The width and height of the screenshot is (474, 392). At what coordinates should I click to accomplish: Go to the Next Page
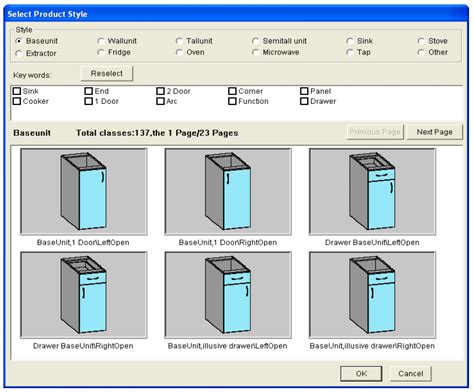tap(435, 132)
